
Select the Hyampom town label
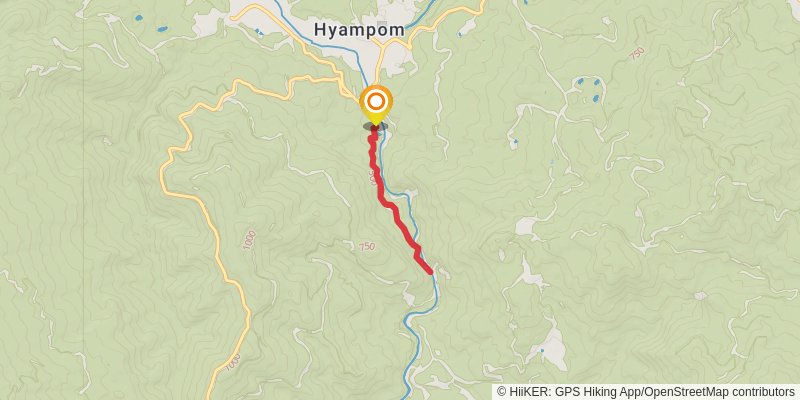click(x=359, y=30)
